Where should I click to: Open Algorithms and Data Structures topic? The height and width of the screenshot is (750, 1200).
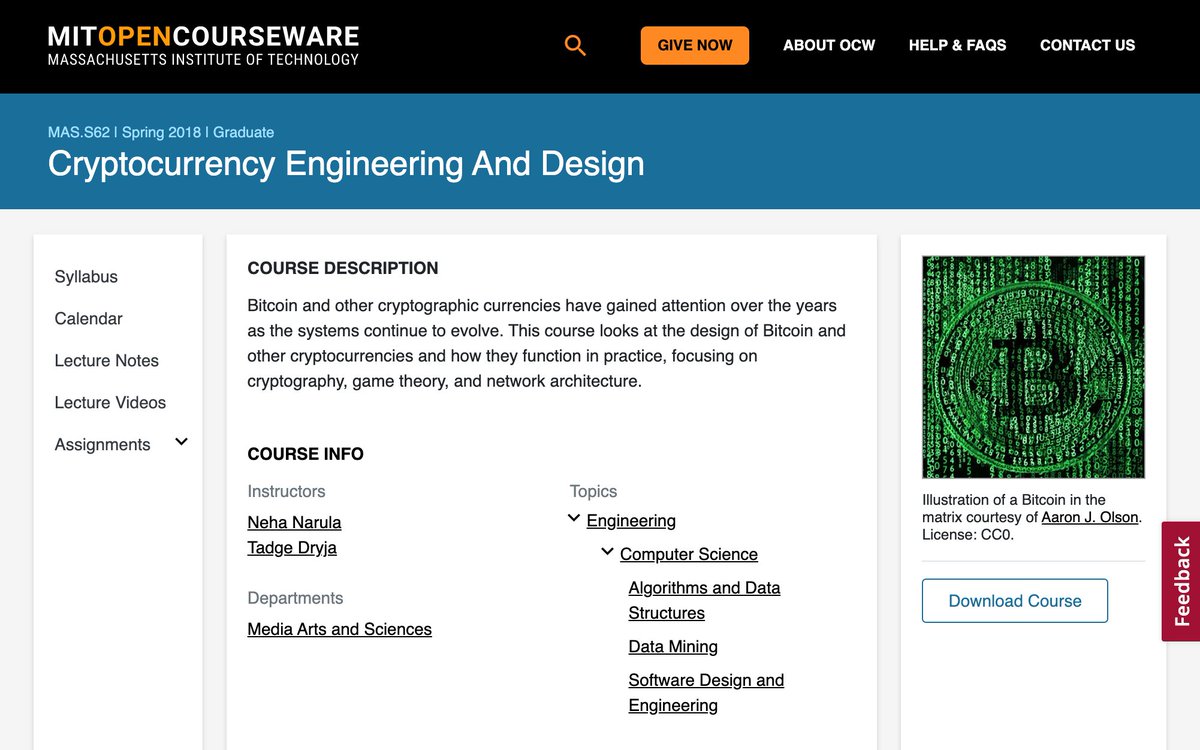704,600
